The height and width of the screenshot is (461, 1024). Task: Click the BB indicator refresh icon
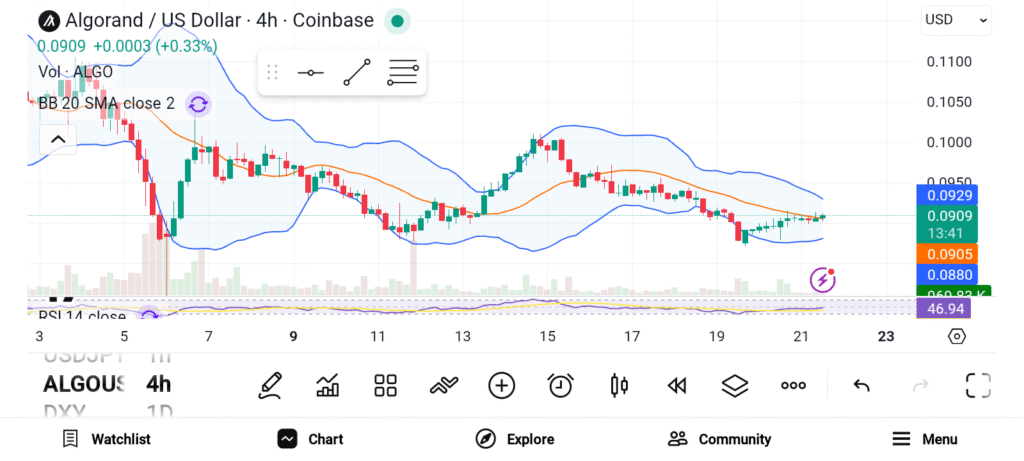[x=198, y=104]
